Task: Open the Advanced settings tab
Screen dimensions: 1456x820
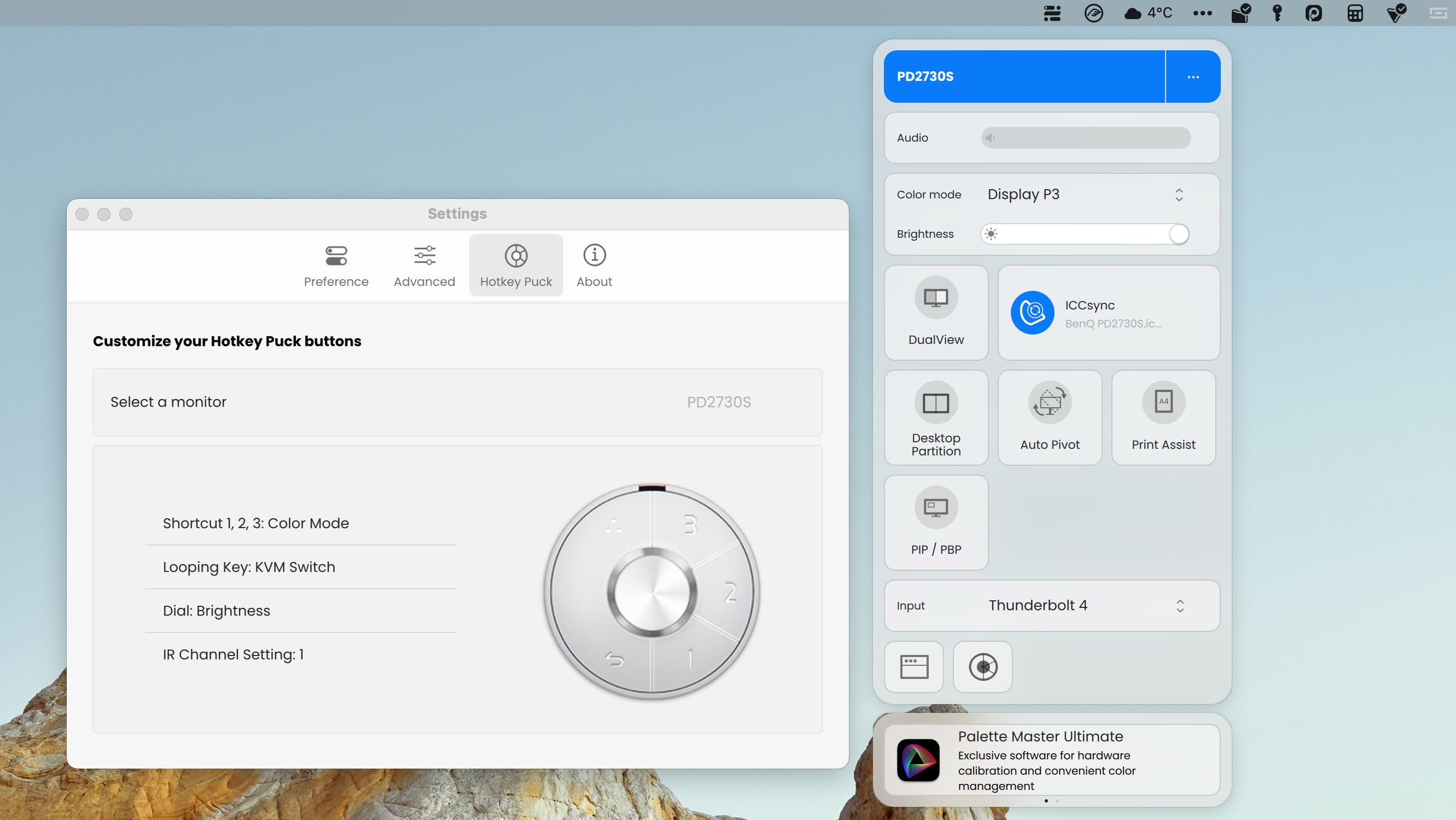Action: [424, 266]
